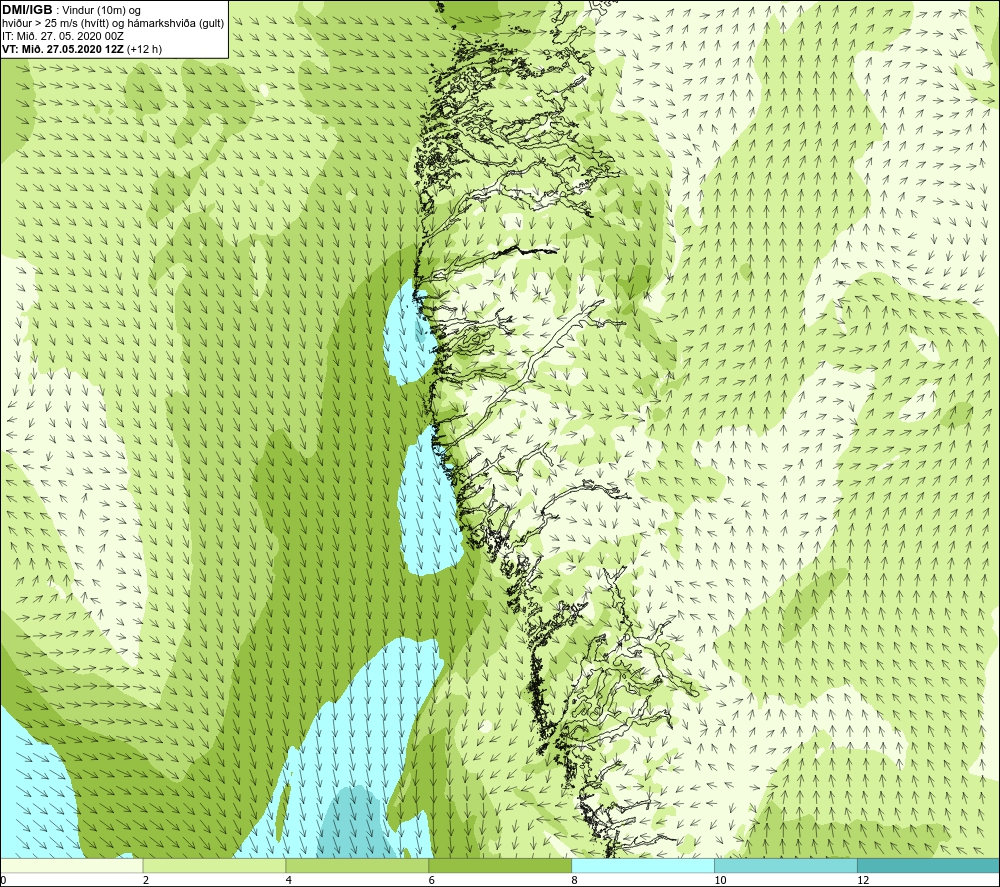Click the legend value '6'

pos(431,880)
